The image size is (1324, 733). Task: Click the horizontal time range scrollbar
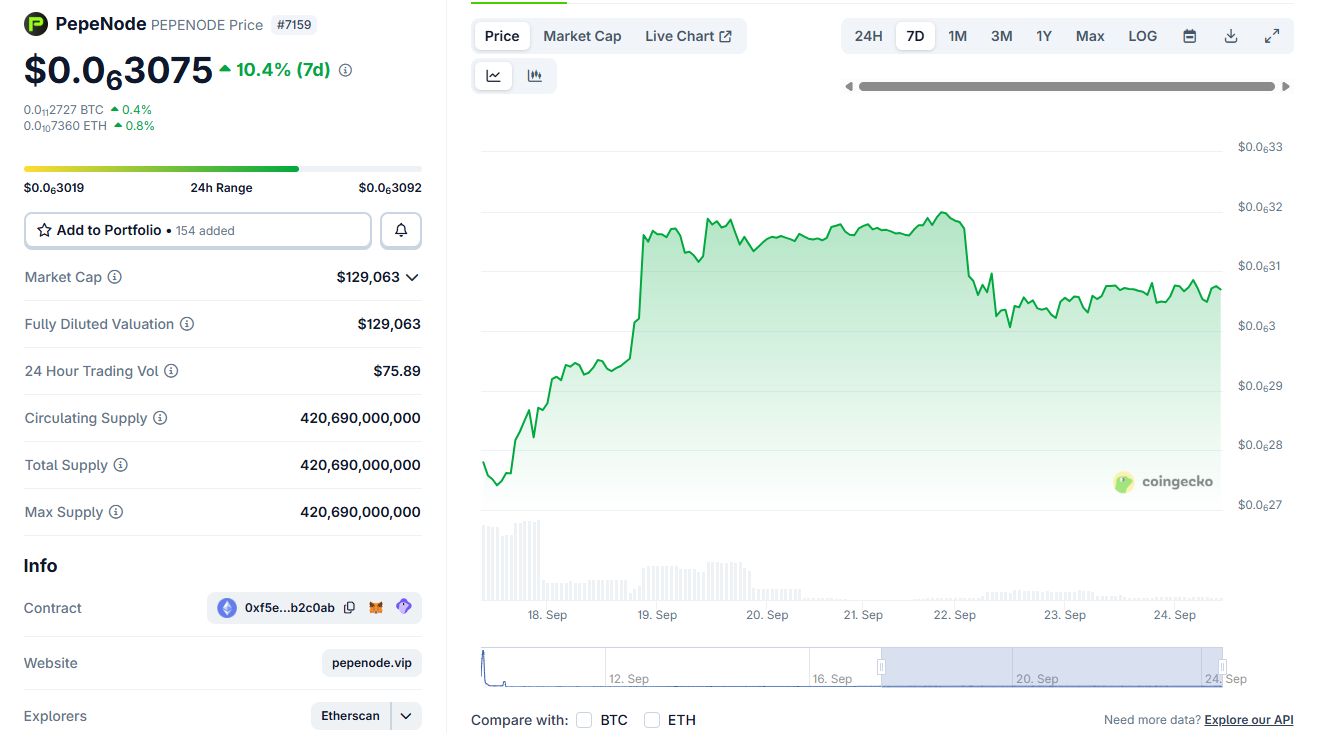pyautogui.click(x=1067, y=87)
